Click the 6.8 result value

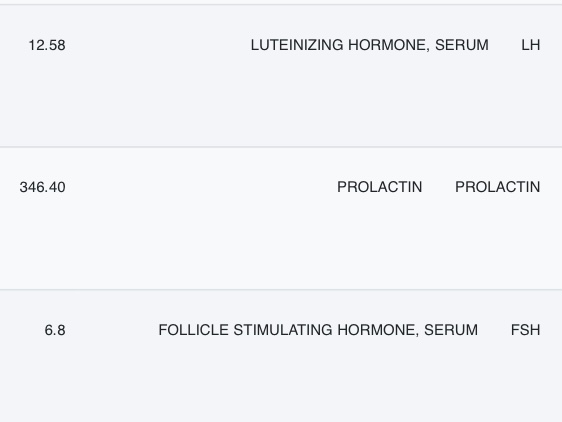point(55,330)
